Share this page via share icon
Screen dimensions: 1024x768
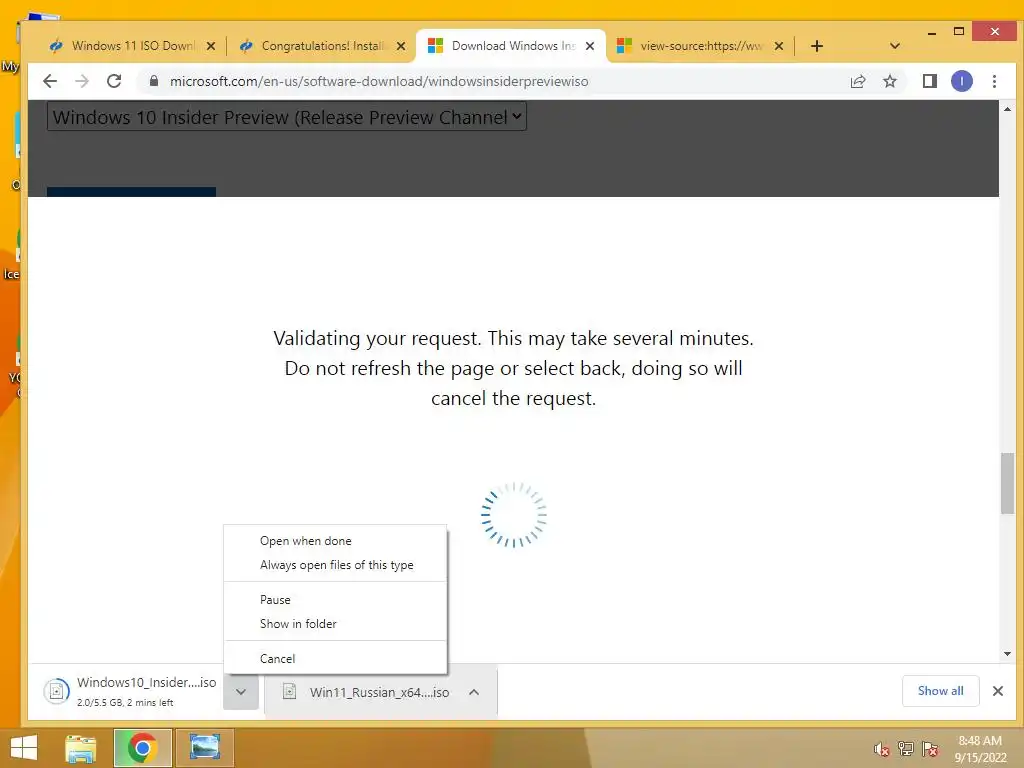click(x=857, y=81)
